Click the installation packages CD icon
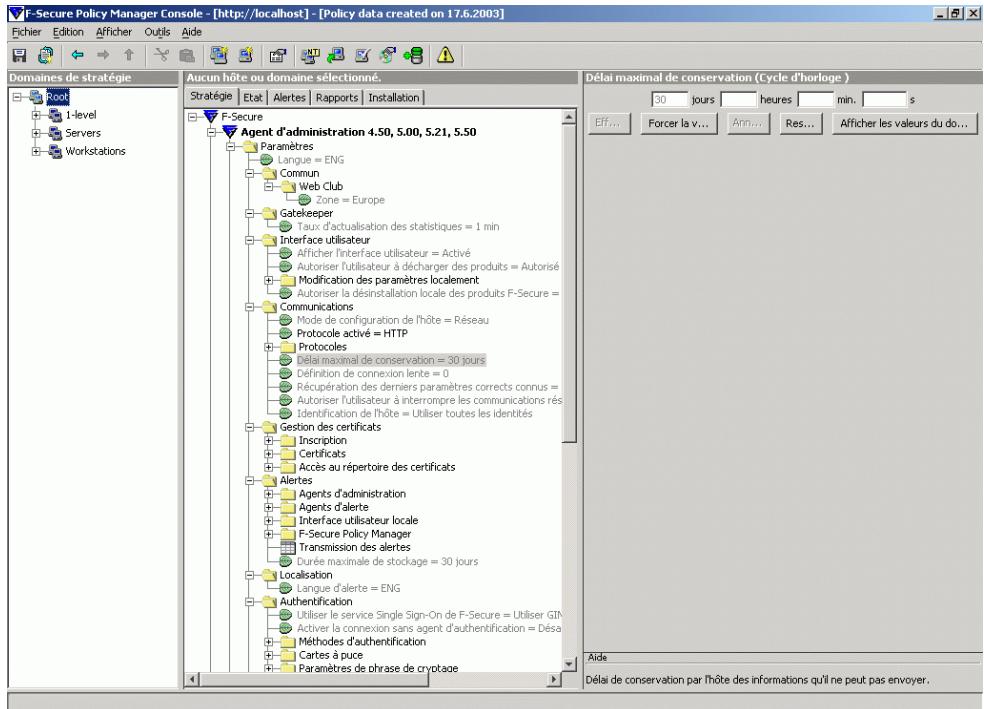The height and width of the screenshot is (709, 984). 388,55
